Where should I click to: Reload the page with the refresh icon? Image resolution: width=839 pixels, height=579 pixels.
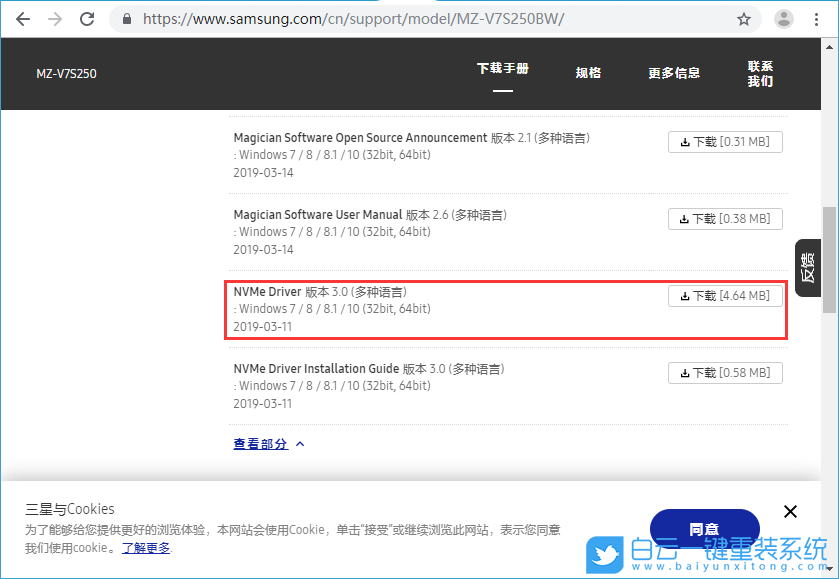point(86,18)
